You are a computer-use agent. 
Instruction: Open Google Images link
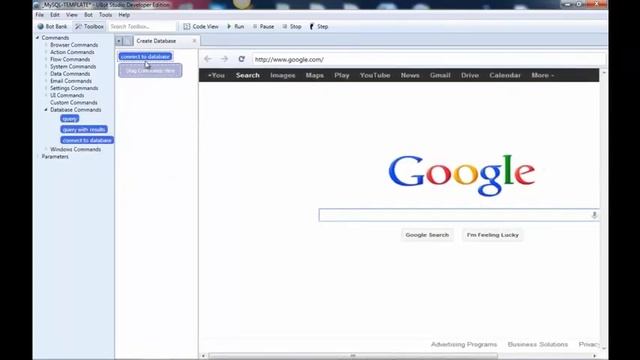282,76
